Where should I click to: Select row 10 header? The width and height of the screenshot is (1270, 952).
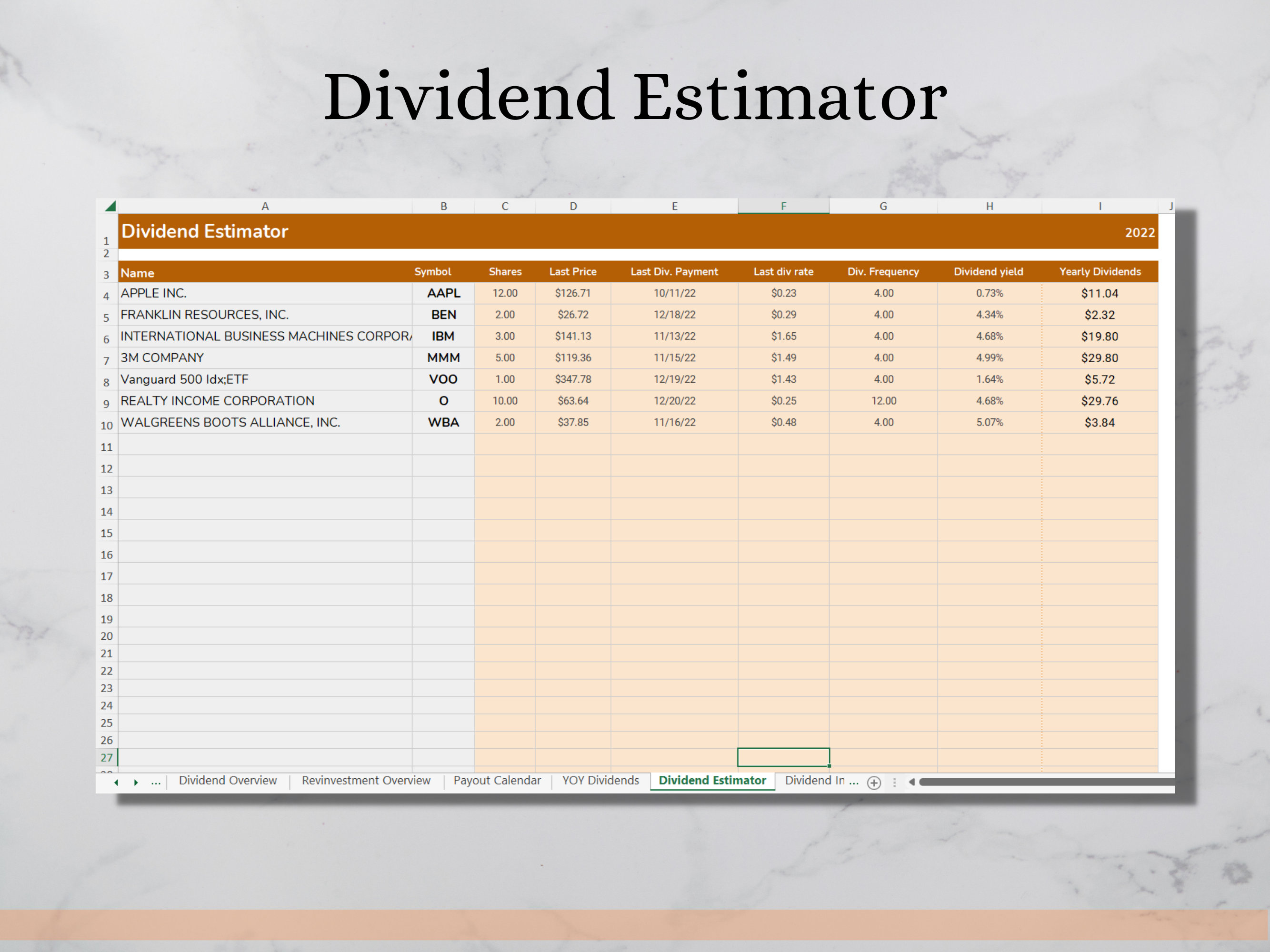pos(106,425)
